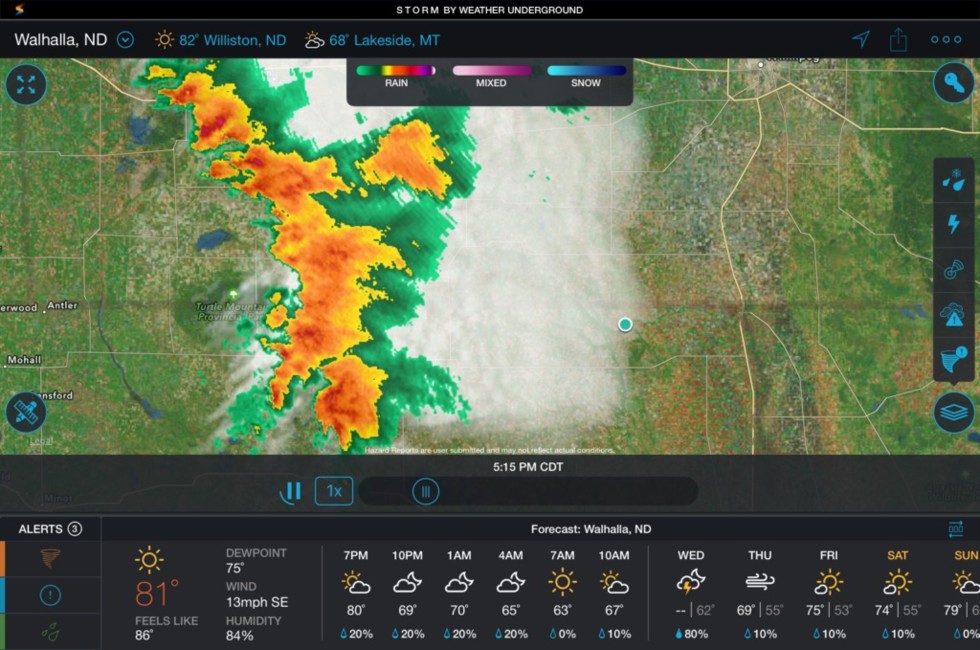Switch to Lakeside, MT location
The width and height of the screenshot is (980, 650).
point(372,40)
